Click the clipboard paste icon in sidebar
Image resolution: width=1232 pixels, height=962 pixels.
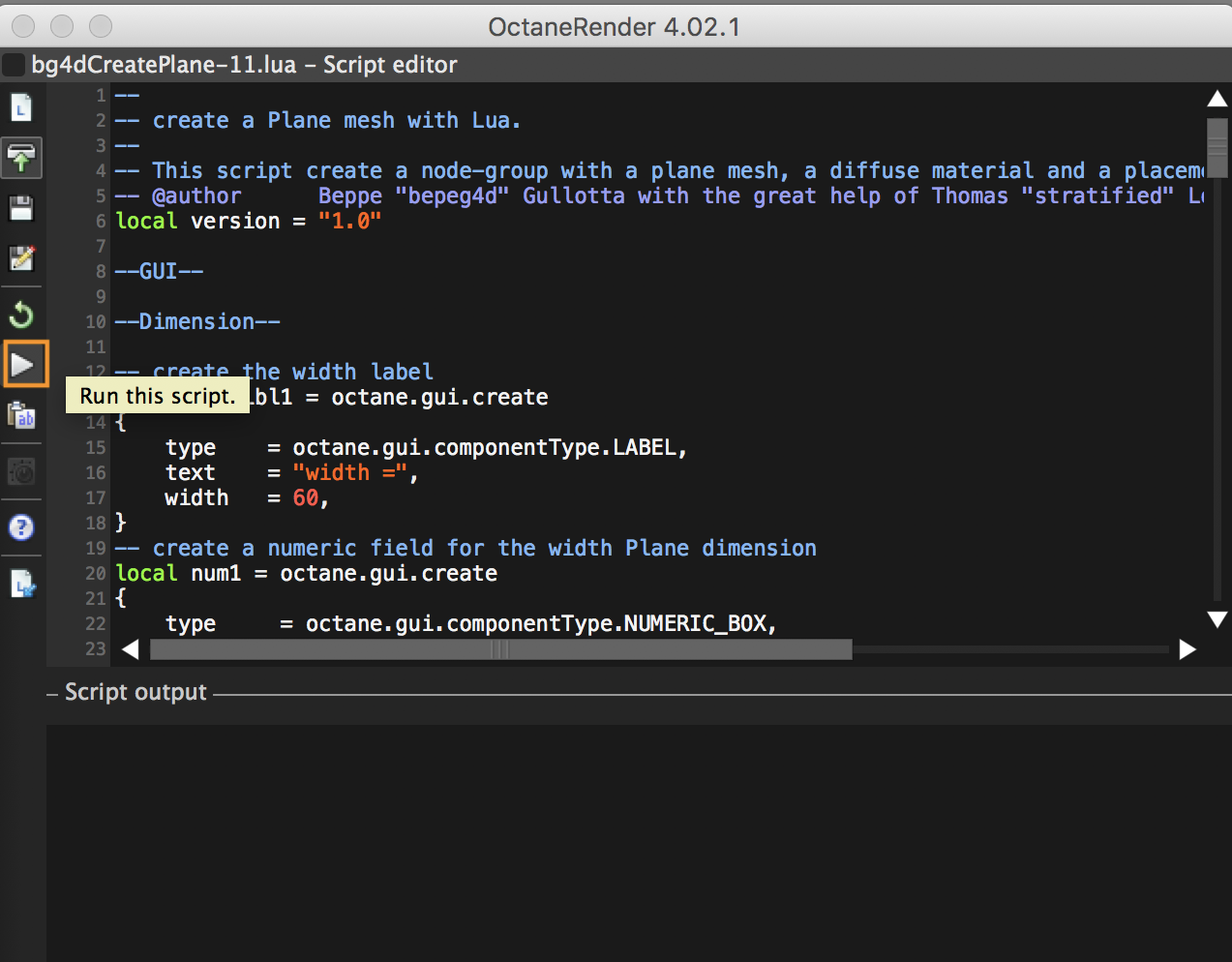pos(21,416)
